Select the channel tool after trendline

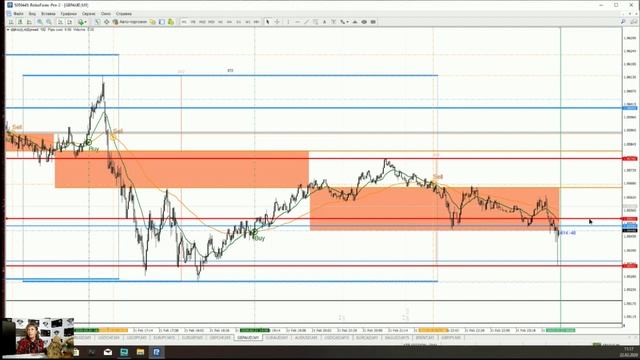click(316, 22)
